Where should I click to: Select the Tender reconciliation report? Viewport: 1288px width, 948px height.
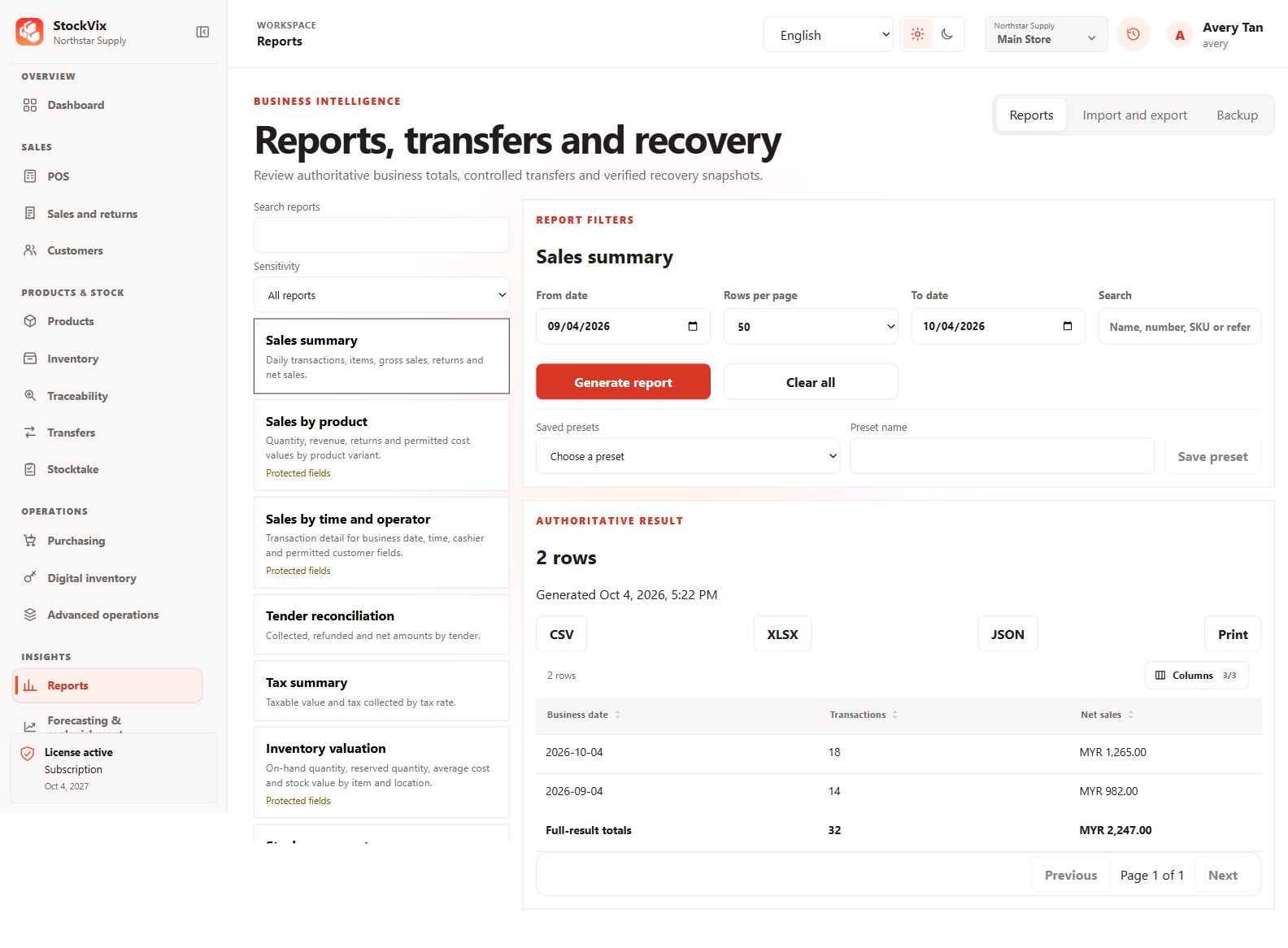pyautogui.click(x=381, y=624)
